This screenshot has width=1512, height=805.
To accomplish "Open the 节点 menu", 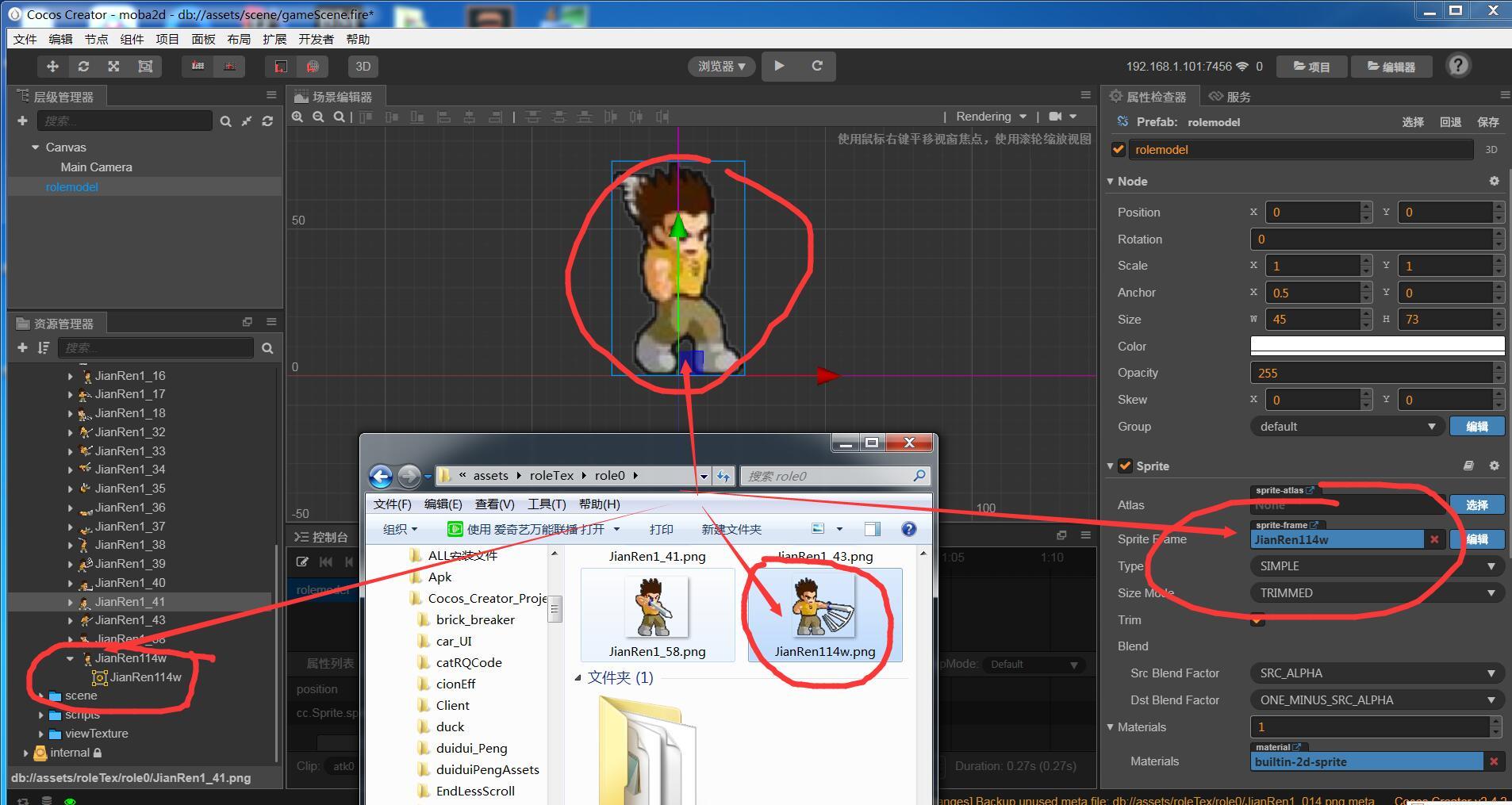I will (x=96, y=39).
